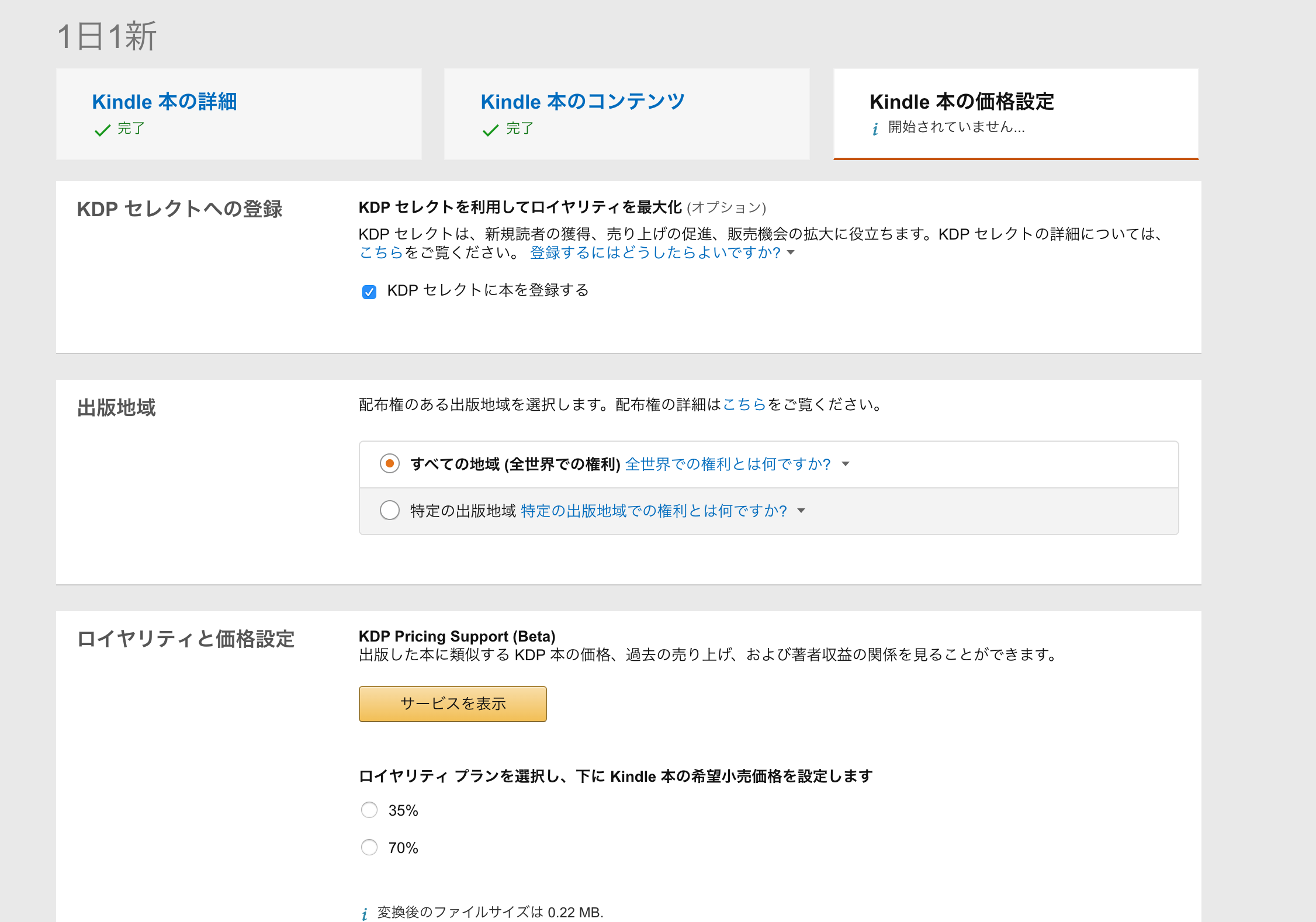
Task: Click the green checkmark under Kindle 本のコンテンツ
Action: (490, 130)
